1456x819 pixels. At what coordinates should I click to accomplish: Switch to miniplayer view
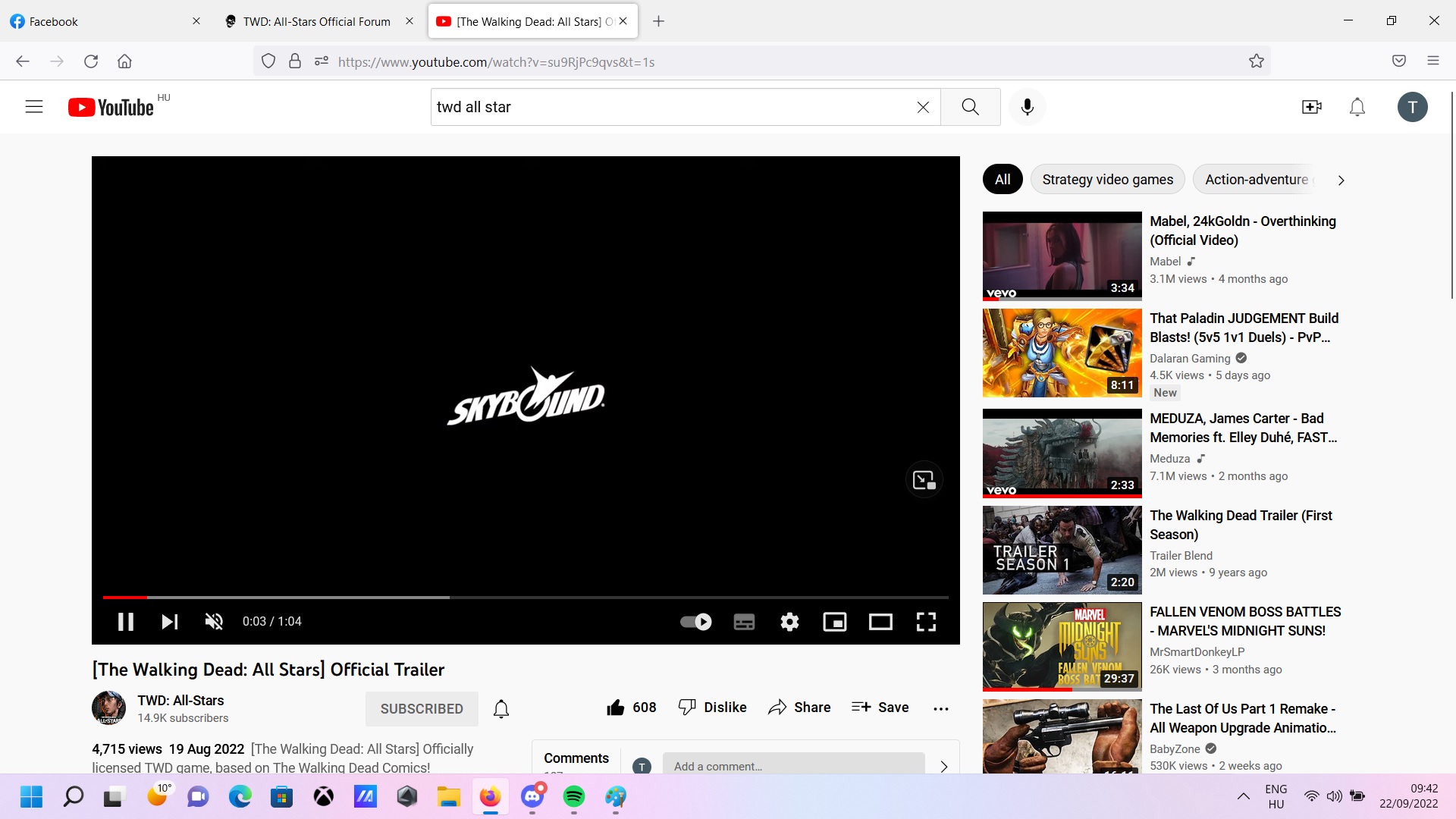tap(834, 622)
